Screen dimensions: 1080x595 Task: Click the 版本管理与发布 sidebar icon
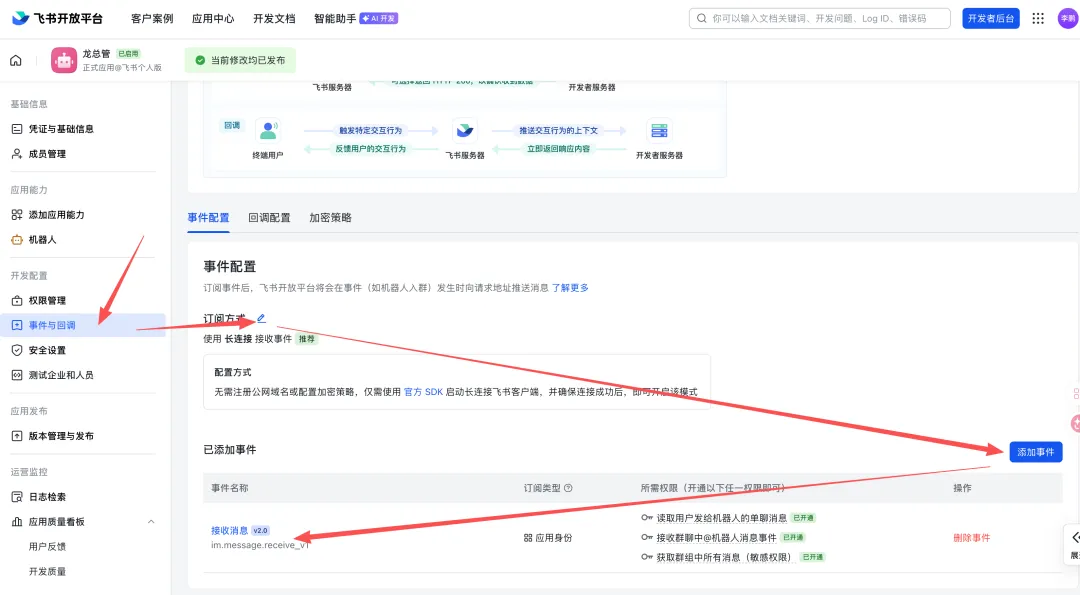pos(17,436)
